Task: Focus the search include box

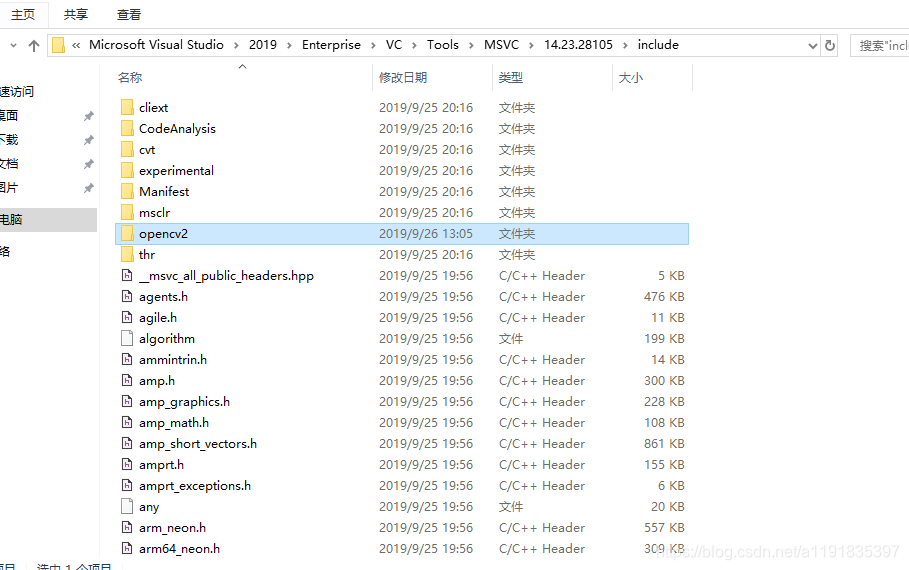Action: click(x=879, y=45)
